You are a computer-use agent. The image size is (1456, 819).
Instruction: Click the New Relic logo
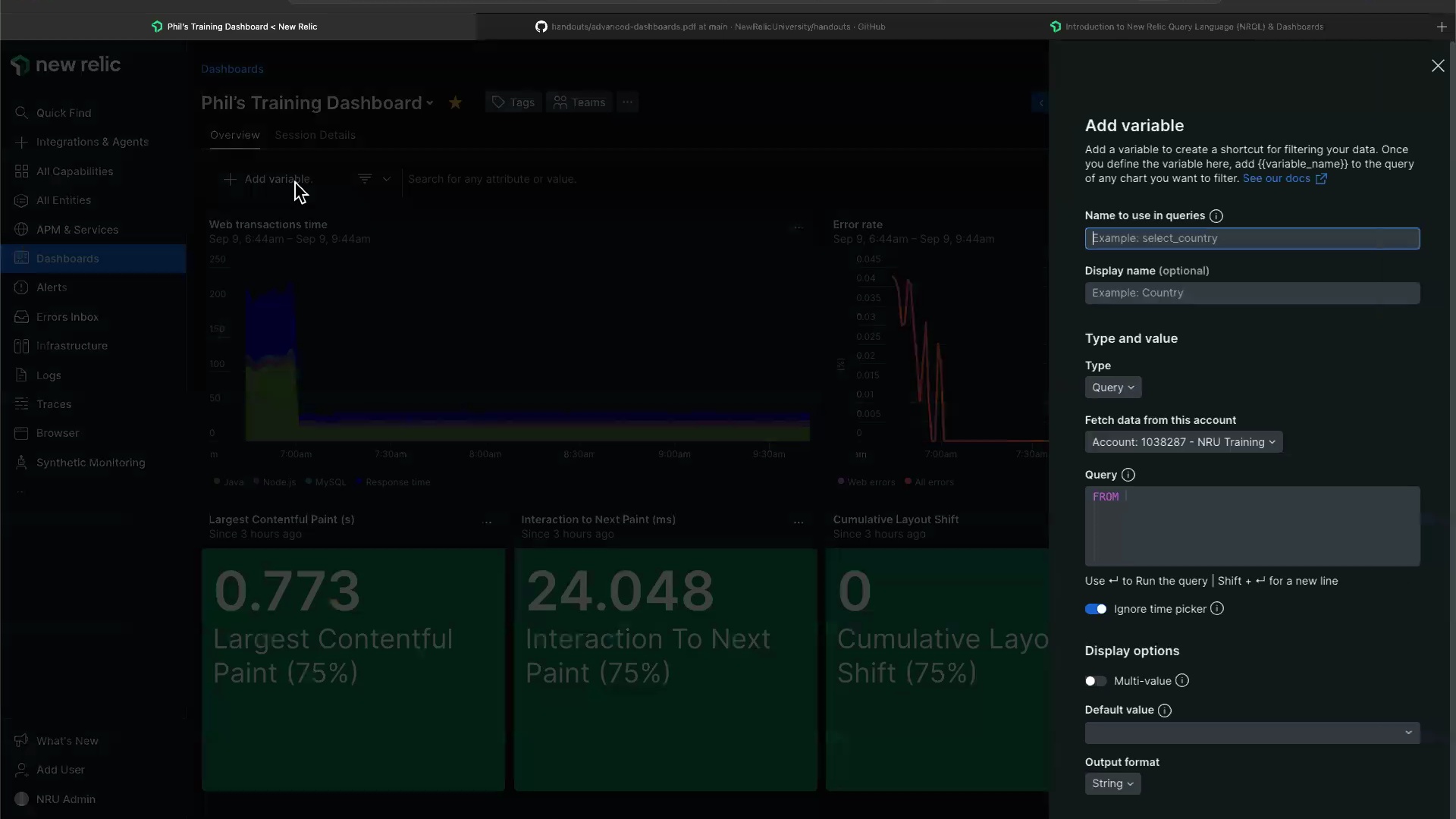coord(66,65)
